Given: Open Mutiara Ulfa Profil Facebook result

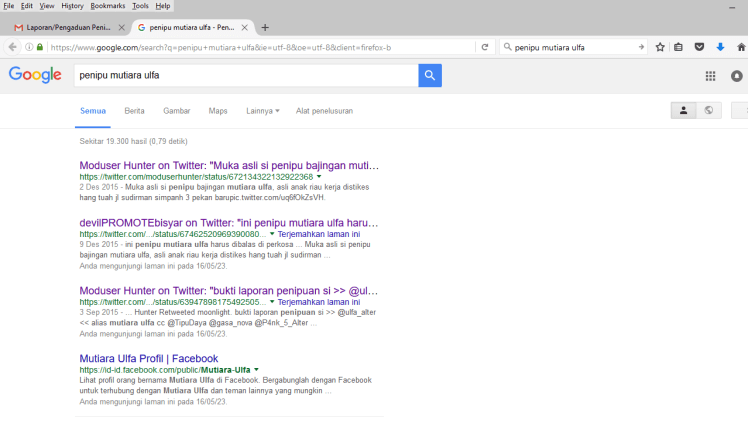Looking at the screenshot, I should tap(148, 358).
